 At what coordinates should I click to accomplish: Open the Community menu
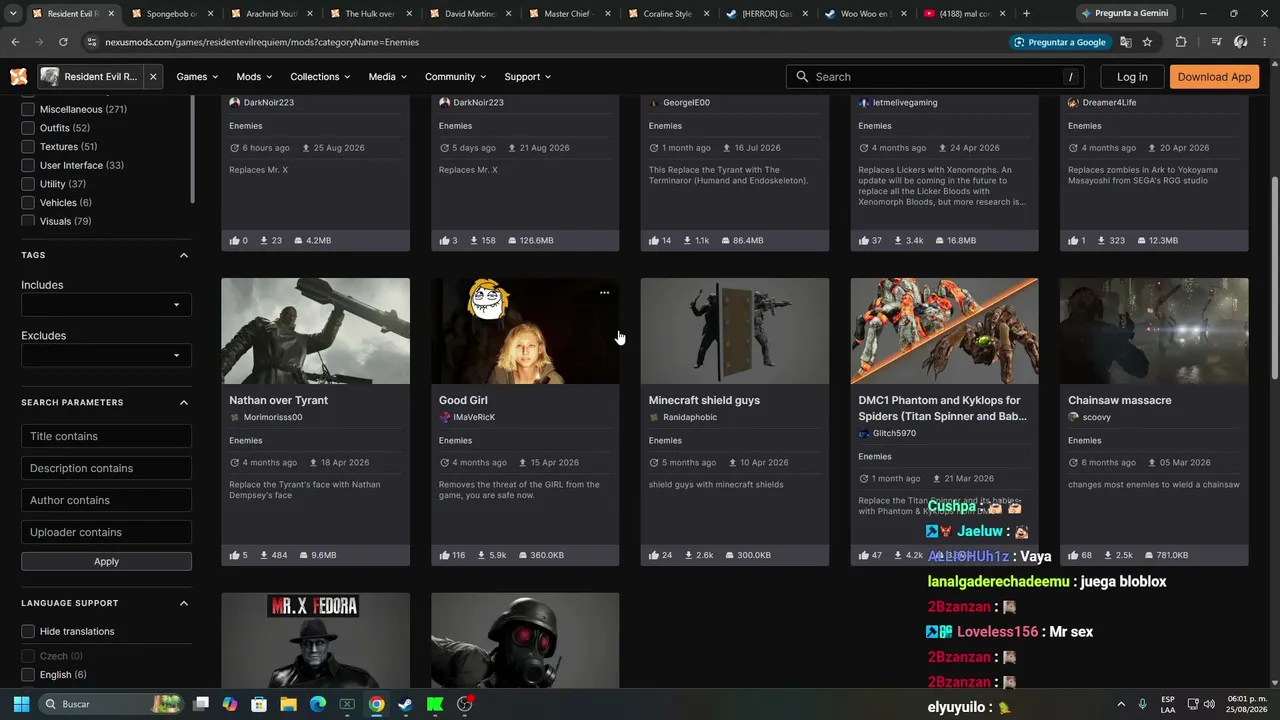point(456,77)
